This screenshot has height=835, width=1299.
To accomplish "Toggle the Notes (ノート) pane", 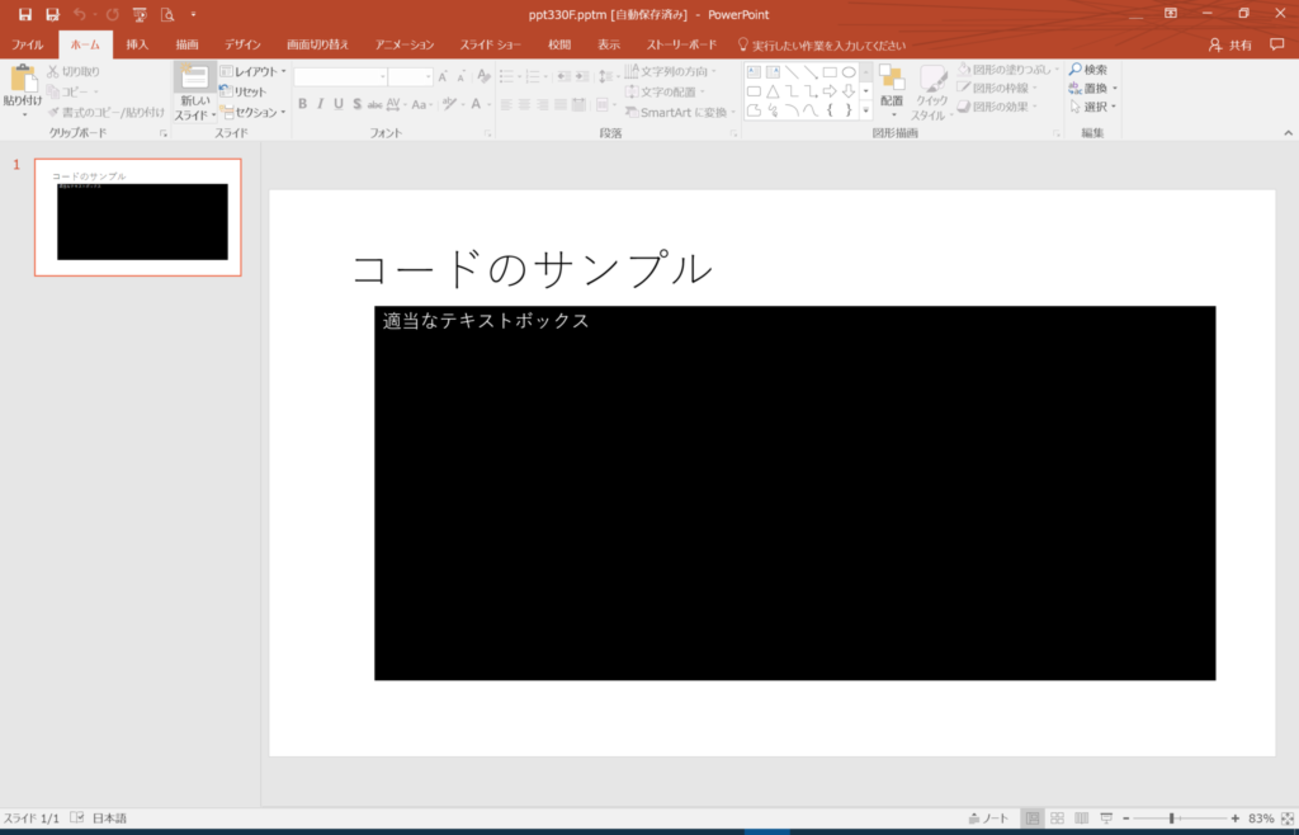I will pos(989,818).
